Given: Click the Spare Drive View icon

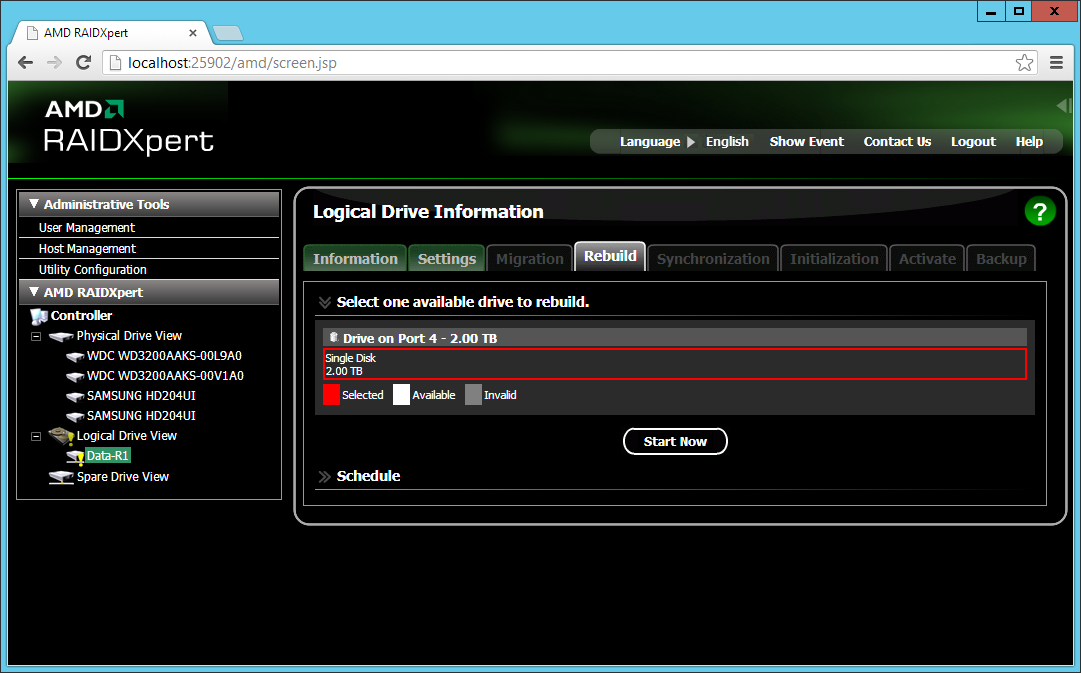Looking at the screenshot, I should [x=61, y=477].
